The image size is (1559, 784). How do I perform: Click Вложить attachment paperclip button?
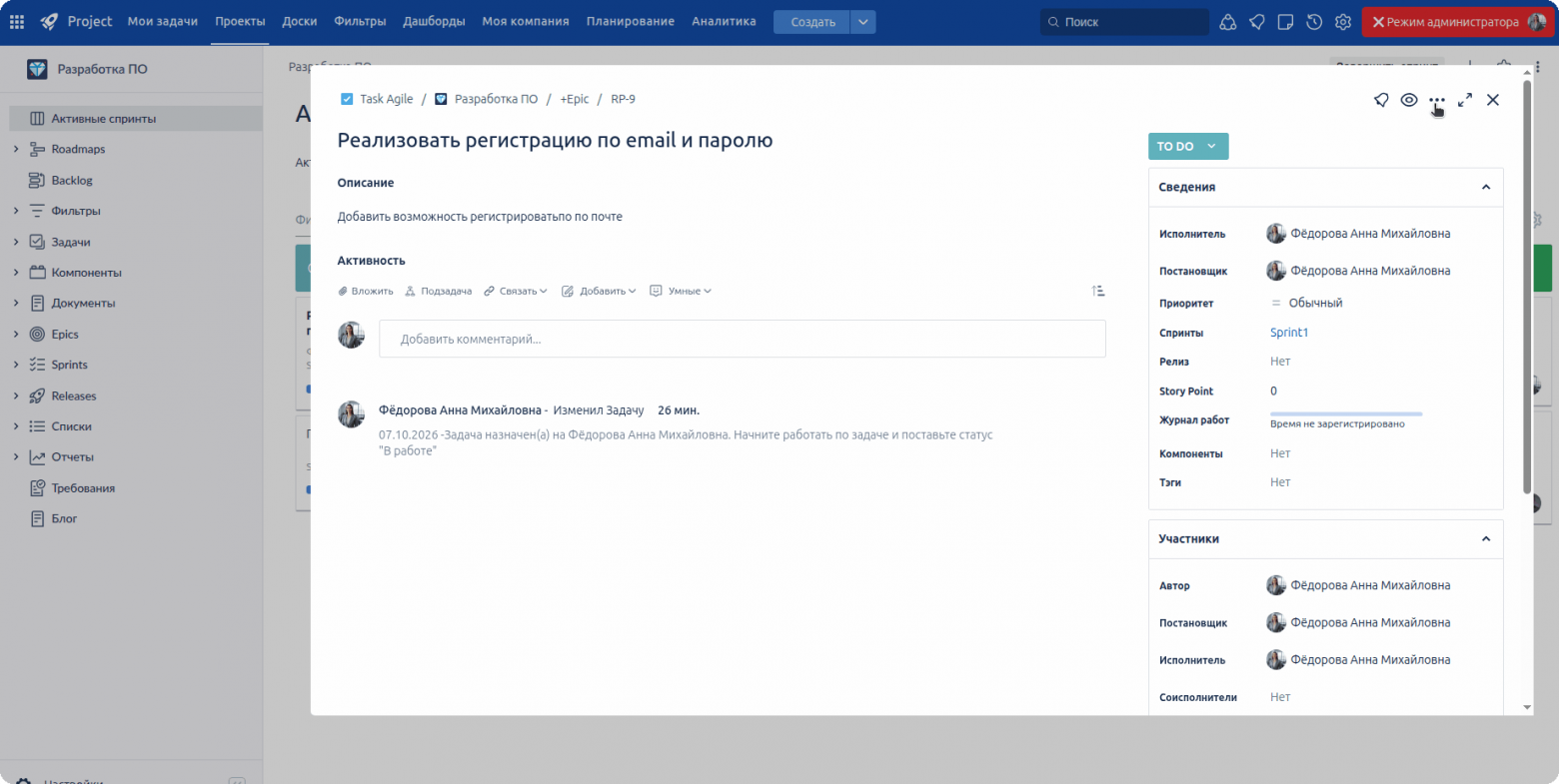(366, 291)
